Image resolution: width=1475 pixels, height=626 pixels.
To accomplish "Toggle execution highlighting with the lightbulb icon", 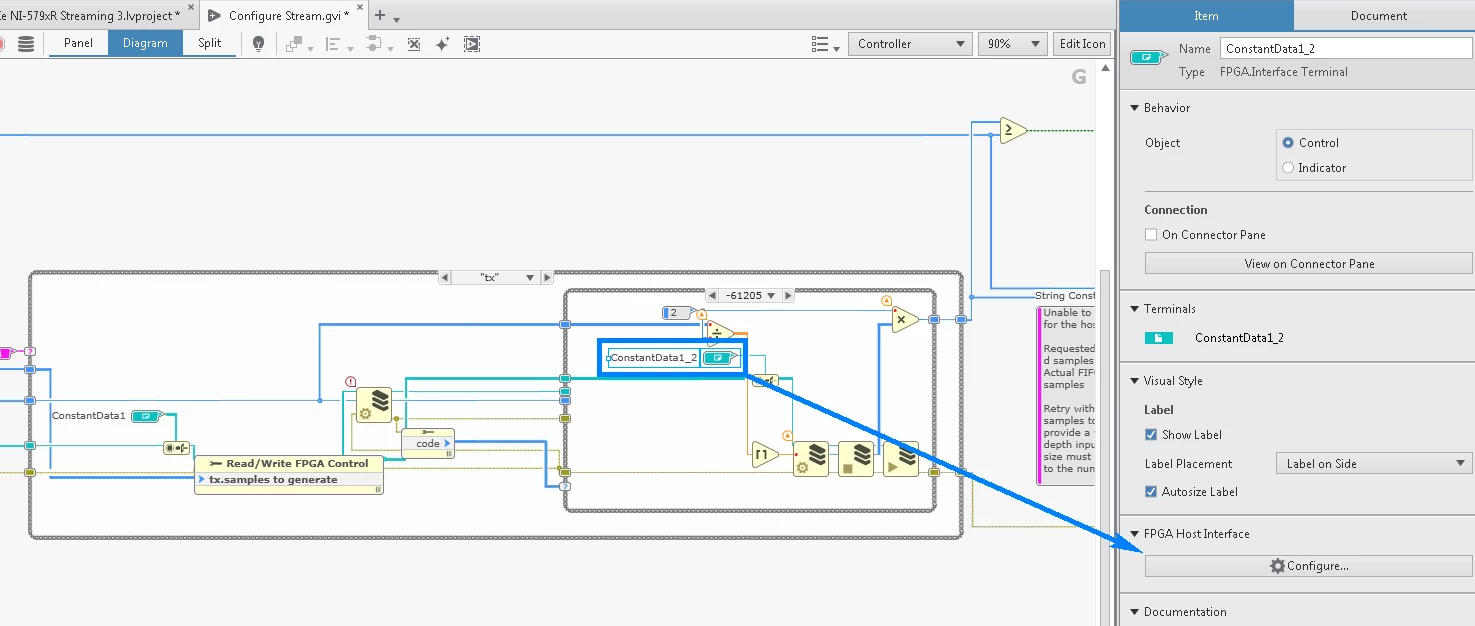I will point(258,43).
